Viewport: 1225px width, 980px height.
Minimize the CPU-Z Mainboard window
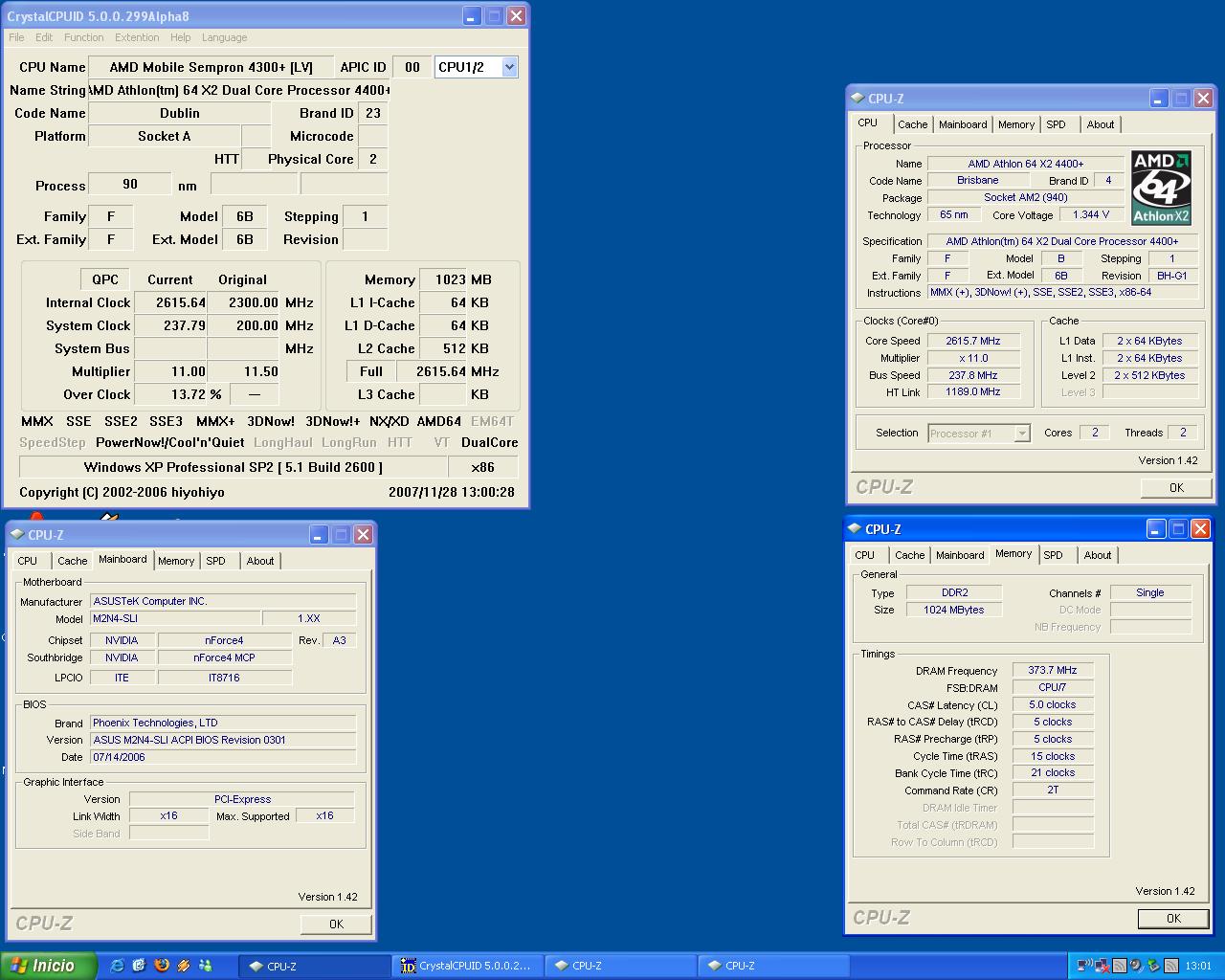[319, 534]
